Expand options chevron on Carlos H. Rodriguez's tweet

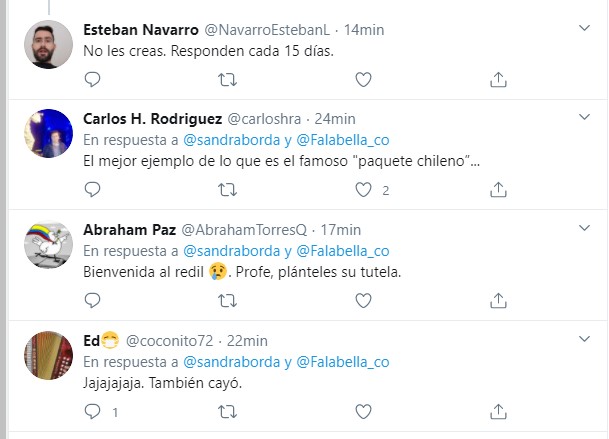pos(585,117)
